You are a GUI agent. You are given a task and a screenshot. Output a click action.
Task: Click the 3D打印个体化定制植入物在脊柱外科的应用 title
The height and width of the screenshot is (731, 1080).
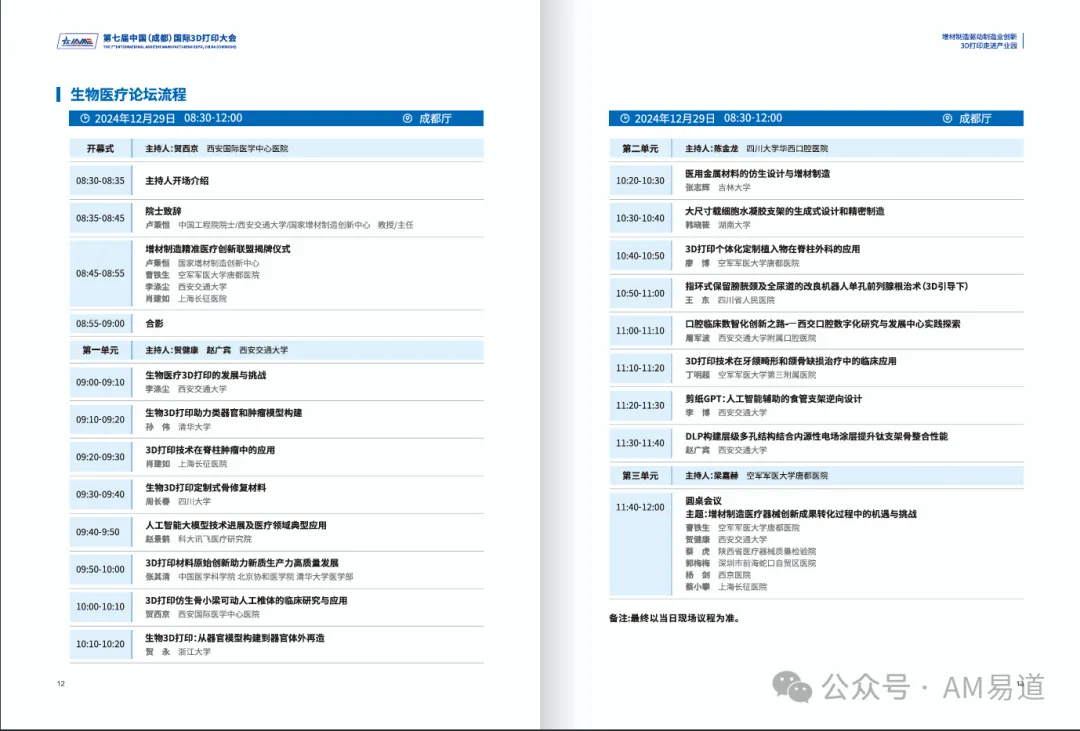[772, 249]
